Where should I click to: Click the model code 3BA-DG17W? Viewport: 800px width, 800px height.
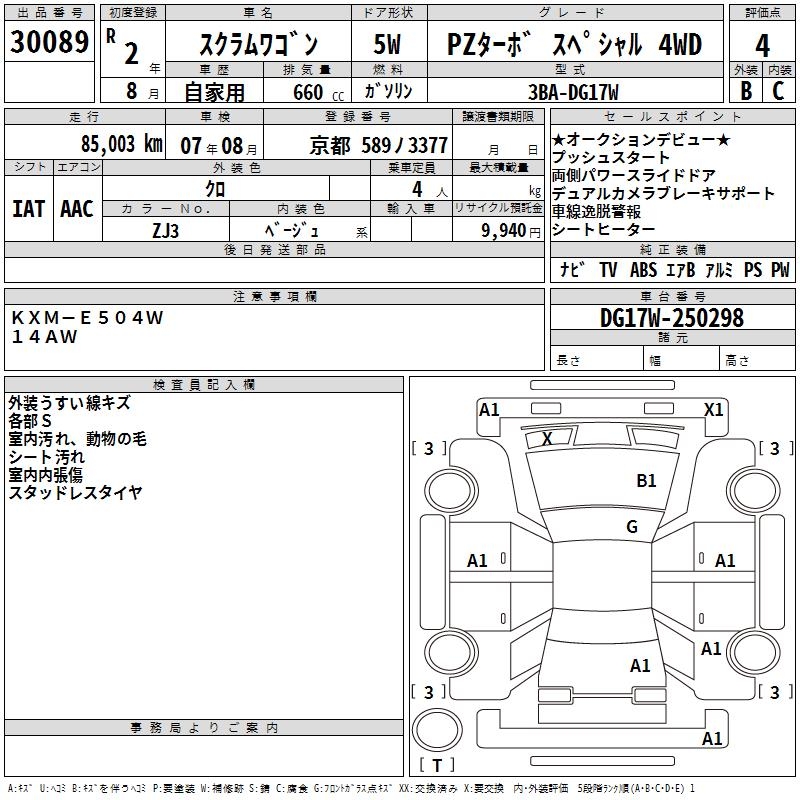573,92
